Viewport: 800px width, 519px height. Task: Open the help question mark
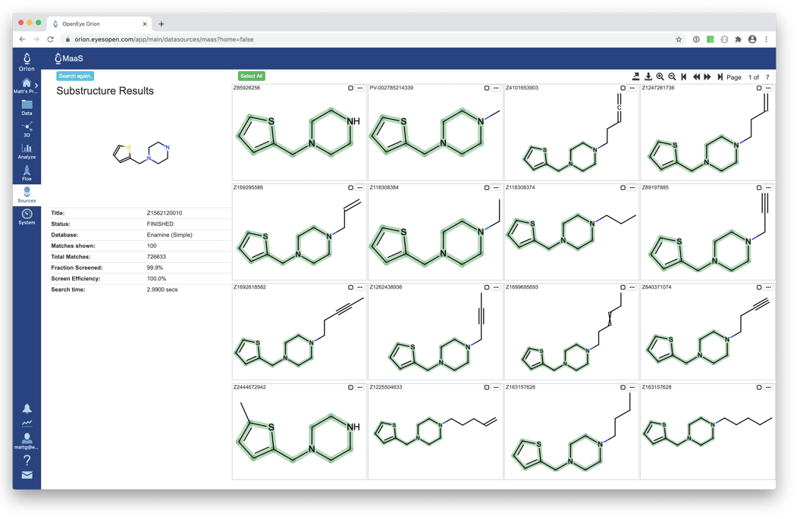[27, 460]
